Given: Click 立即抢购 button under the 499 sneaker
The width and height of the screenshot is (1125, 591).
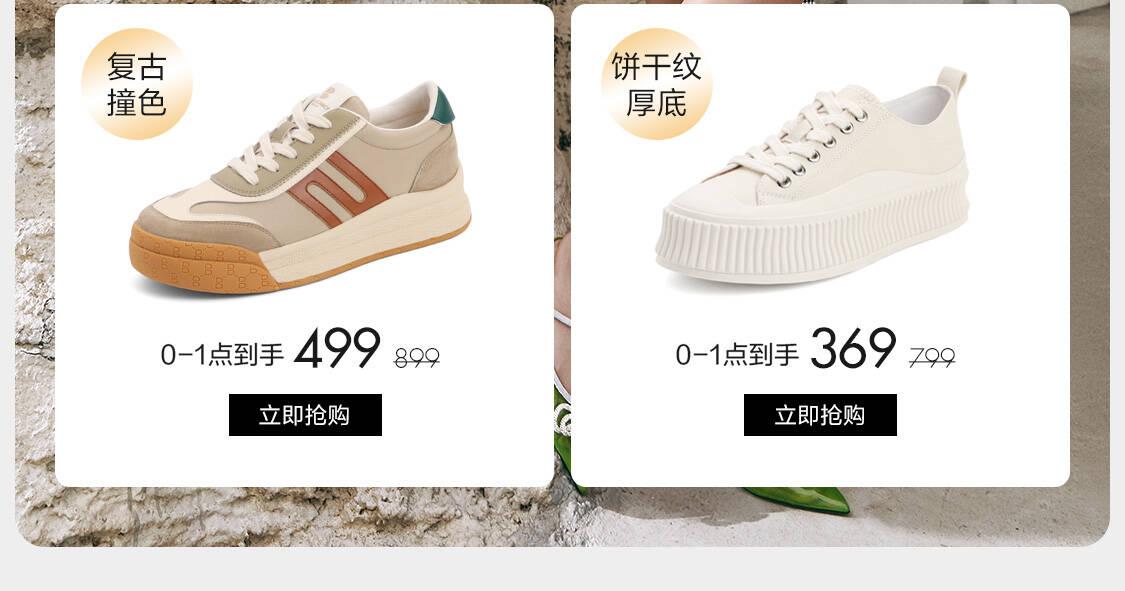Looking at the screenshot, I should coord(305,415).
